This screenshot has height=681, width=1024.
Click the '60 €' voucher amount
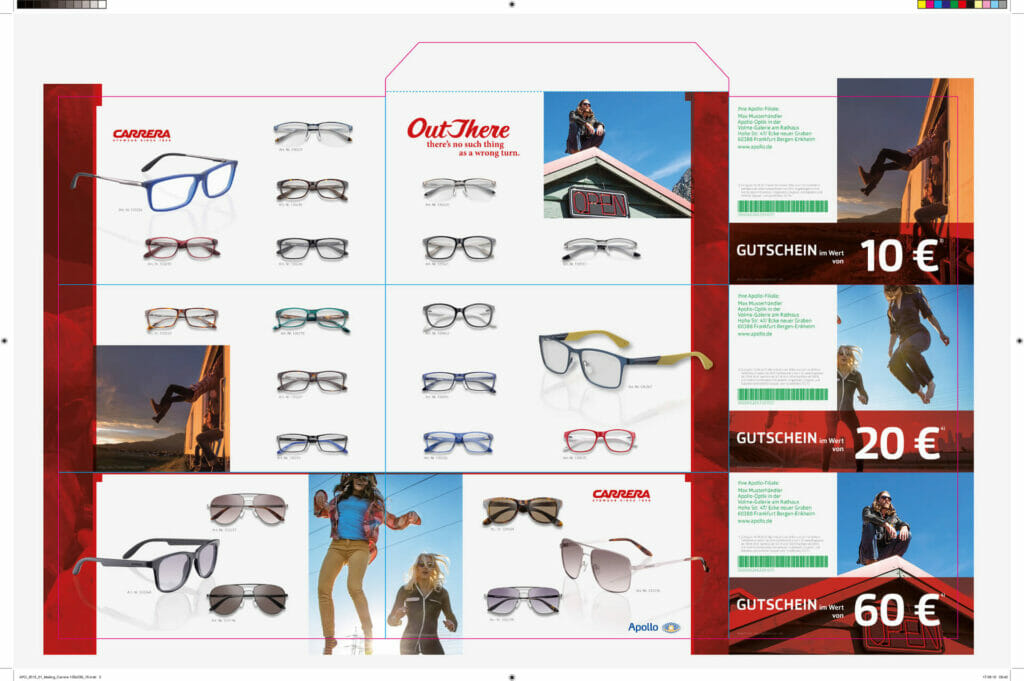(x=897, y=610)
